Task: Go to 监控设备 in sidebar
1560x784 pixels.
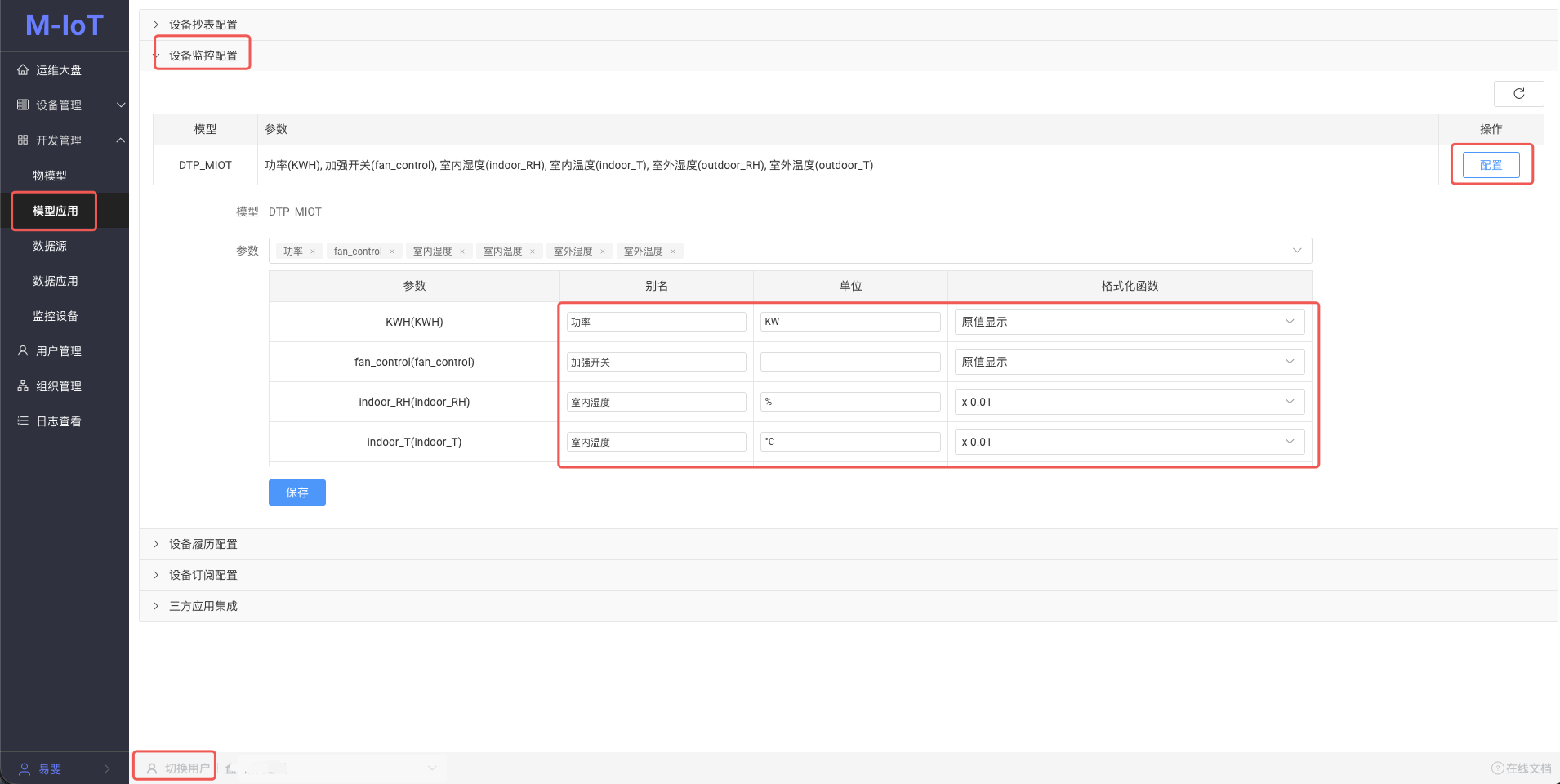Action: pyautogui.click(x=56, y=316)
